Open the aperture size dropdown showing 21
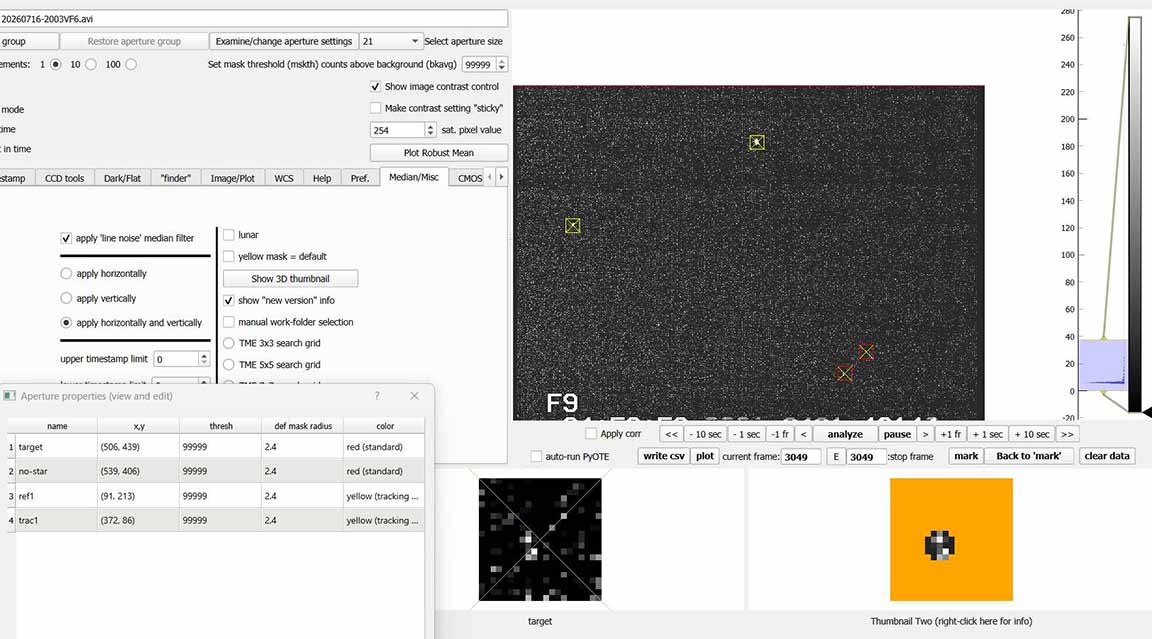 [x=391, y=41]
